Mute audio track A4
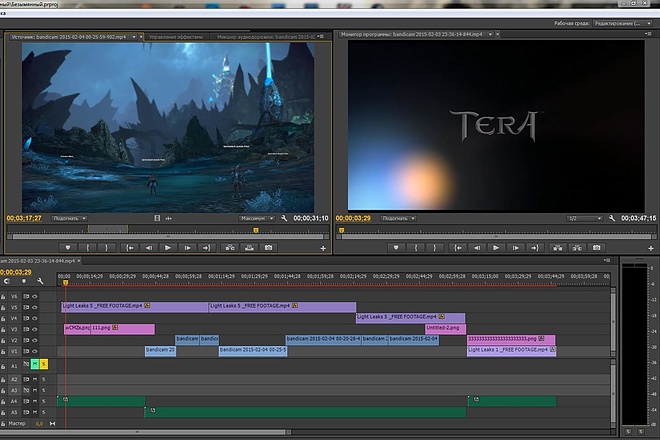 click(35, 401)
